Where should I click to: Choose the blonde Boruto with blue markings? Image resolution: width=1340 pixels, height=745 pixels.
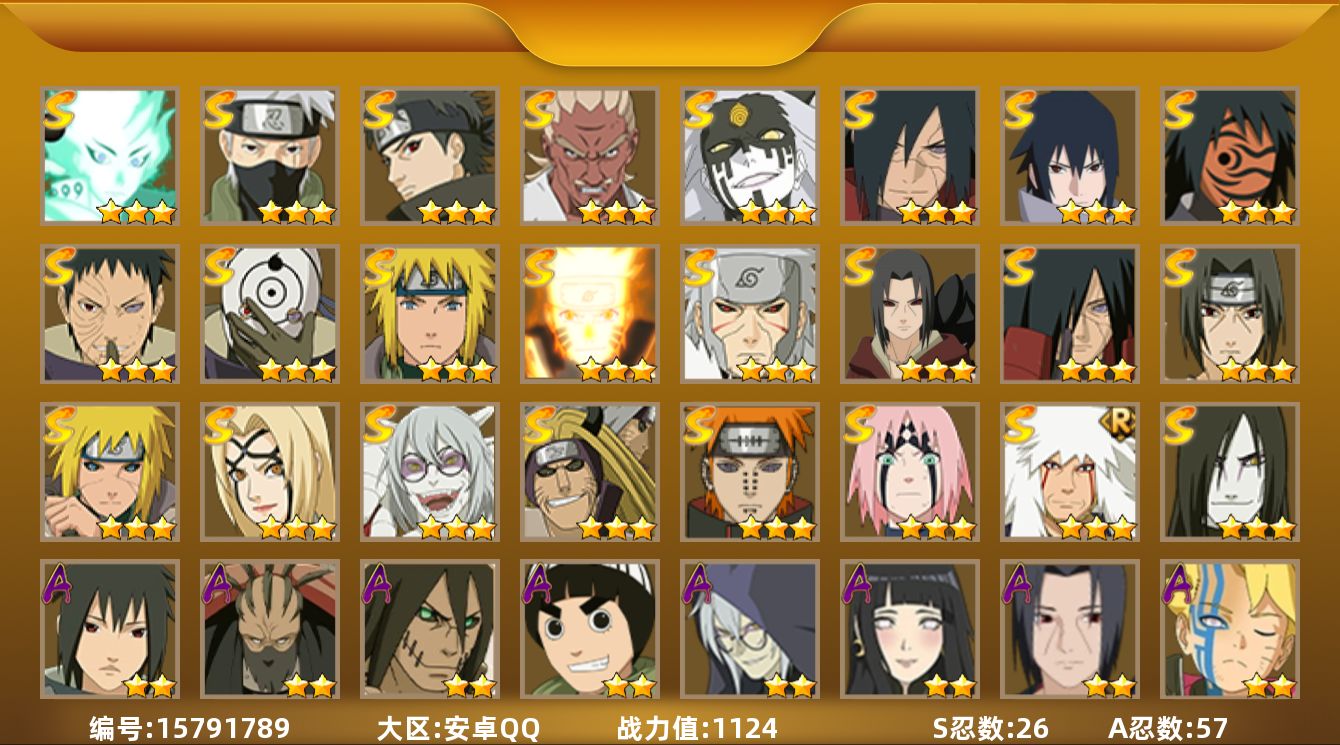pos(1230,629)
